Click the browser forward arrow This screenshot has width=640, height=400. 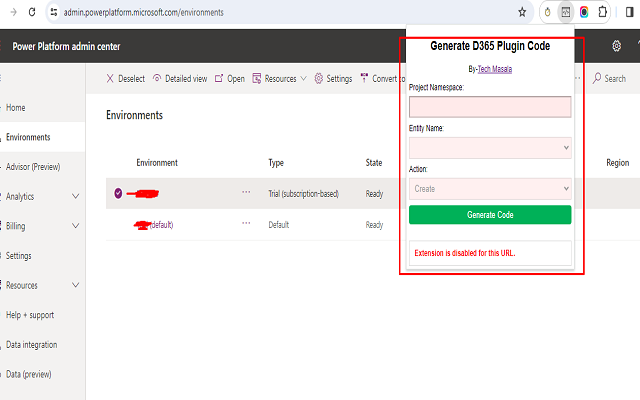[x=13, y=12]
